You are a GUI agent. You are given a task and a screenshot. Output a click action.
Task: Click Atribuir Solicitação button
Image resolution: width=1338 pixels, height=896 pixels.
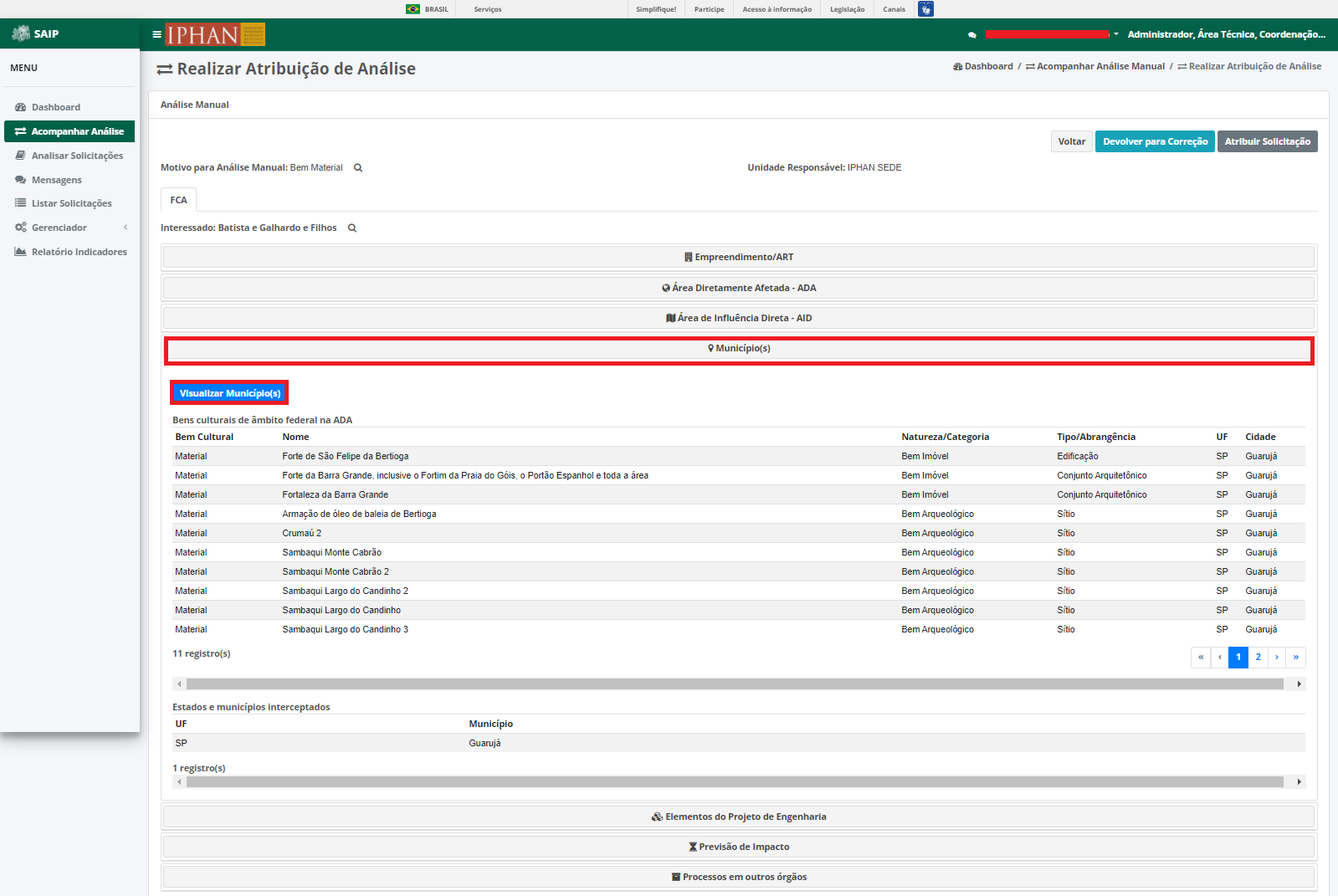[1267, 141]
